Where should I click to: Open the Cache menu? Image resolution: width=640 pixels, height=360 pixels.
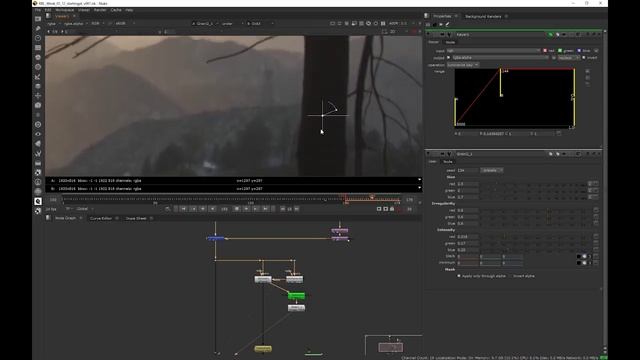tap(116, 10)
